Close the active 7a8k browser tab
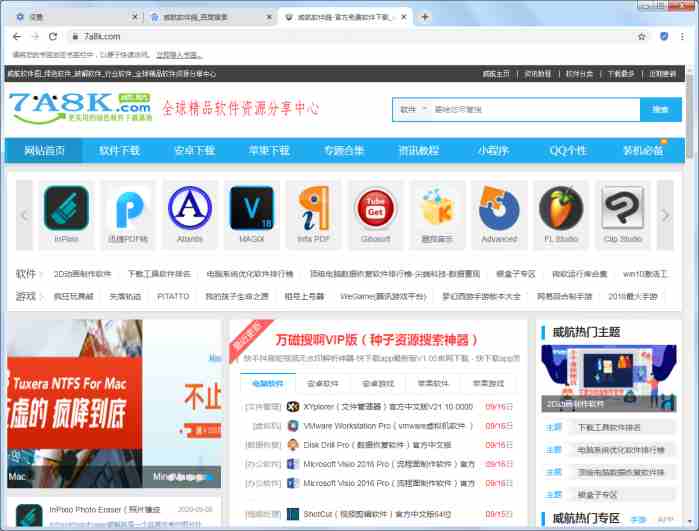Screen dimensions: 699x531 [x=404, y=17]
